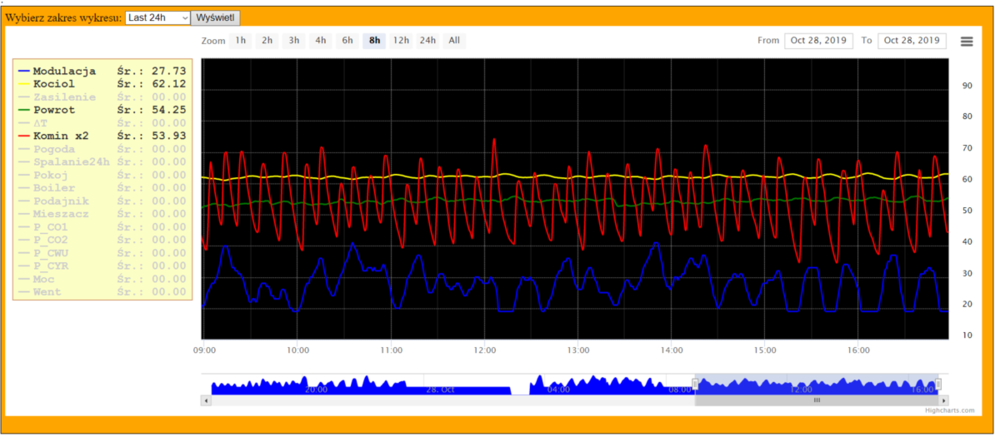Open the chart context menu hamburger icon
Screen dimensions: 1000x442
click(x=966, y=41)
